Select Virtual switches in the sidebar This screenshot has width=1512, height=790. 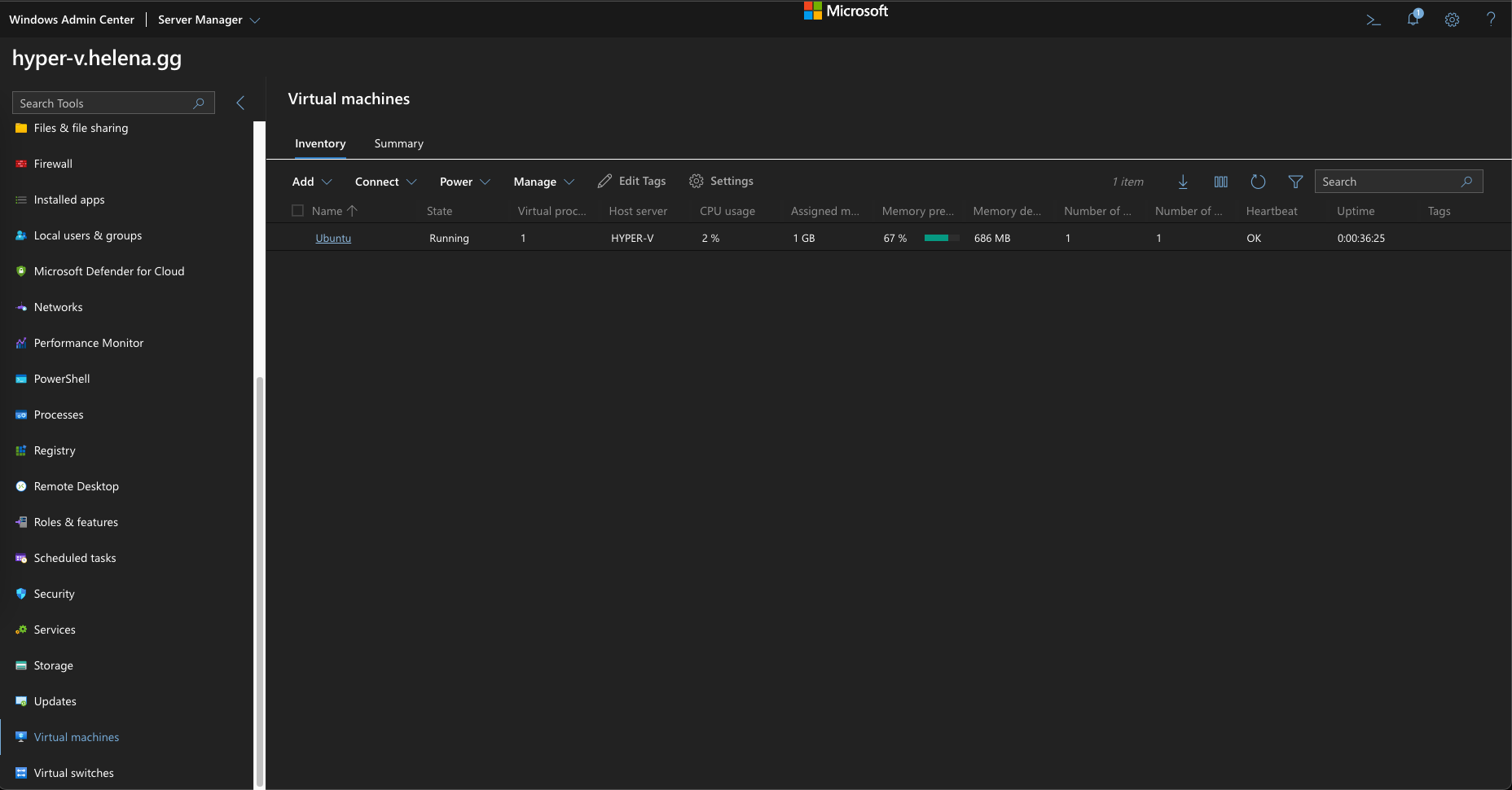click(x=73, y=773)
